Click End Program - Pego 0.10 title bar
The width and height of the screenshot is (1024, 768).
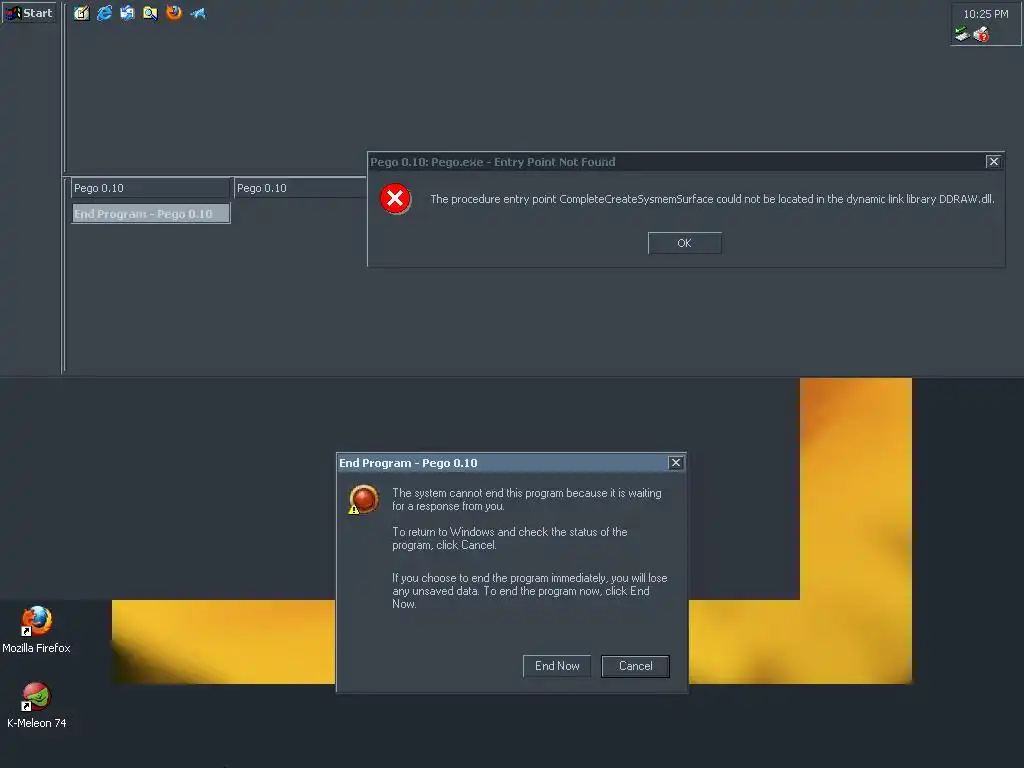click(503, 463)
